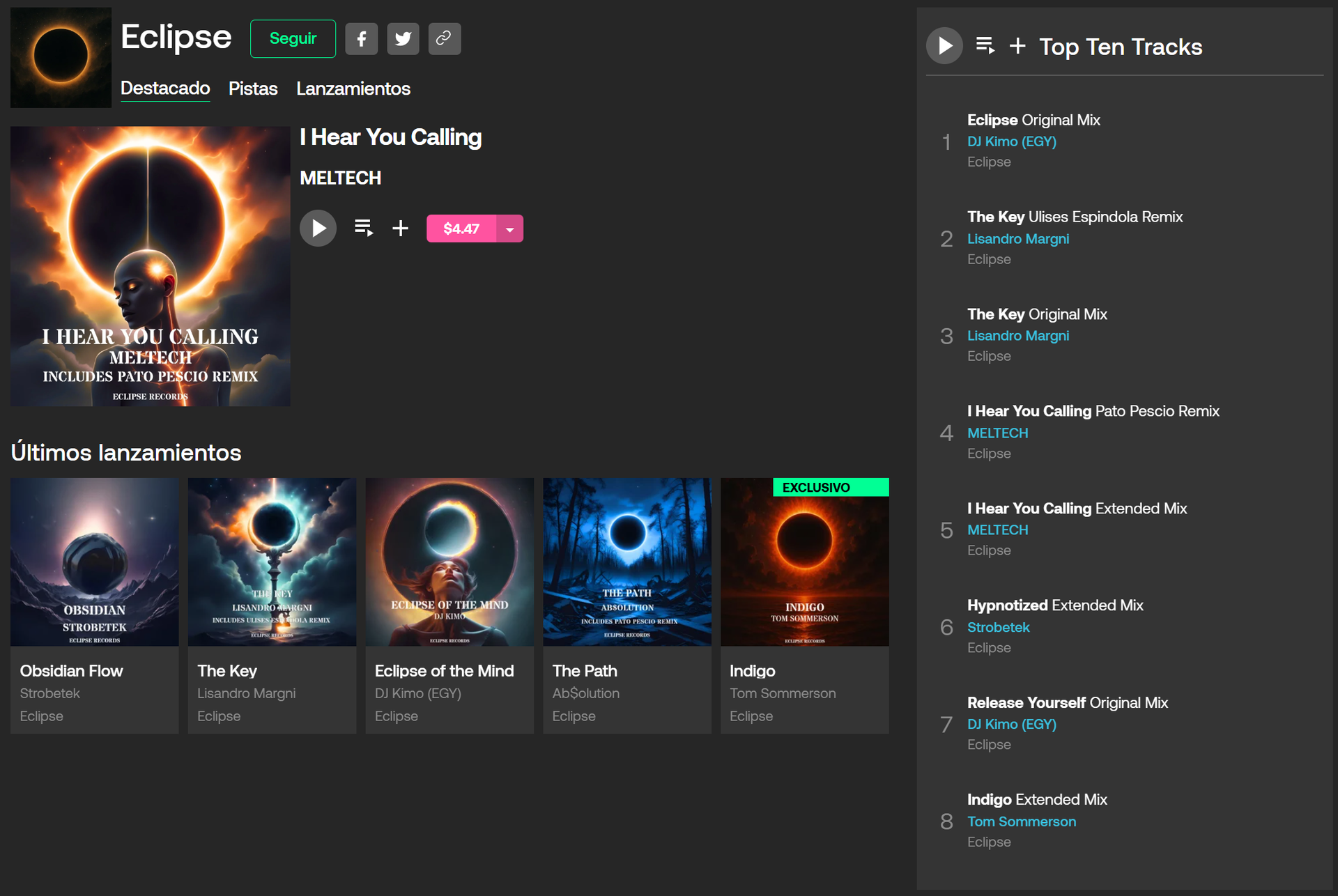Screen dimensions: 1338x896
Task: Click Tom Sommerson artist link in chart
Action: [x=1021, y=821]
